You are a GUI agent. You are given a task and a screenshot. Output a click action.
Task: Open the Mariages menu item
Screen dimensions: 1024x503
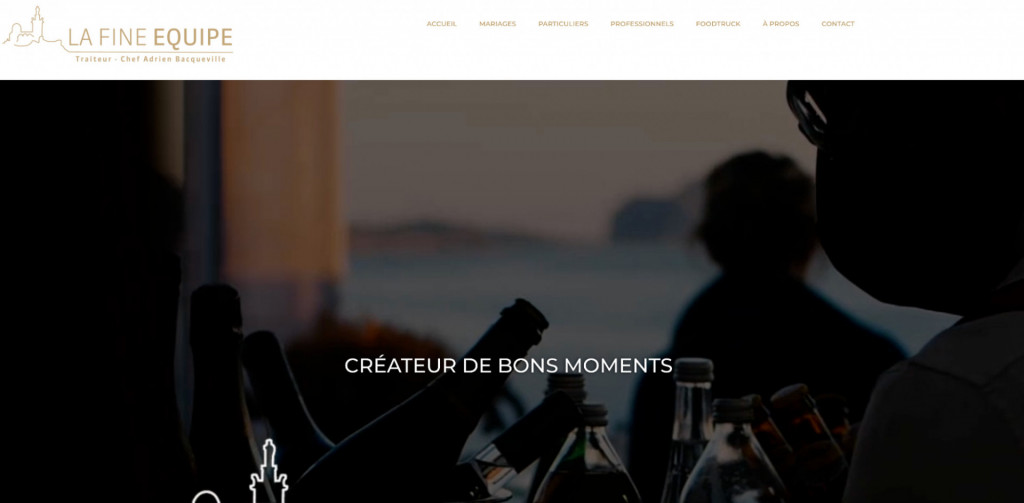tap(498, 24)
